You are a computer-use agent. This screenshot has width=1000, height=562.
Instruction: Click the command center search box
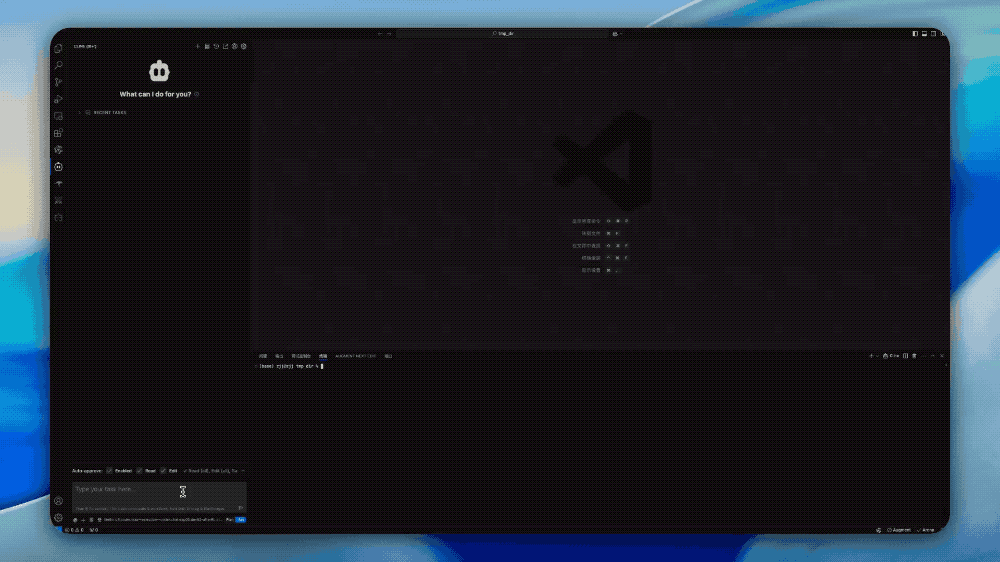point(503,34)
